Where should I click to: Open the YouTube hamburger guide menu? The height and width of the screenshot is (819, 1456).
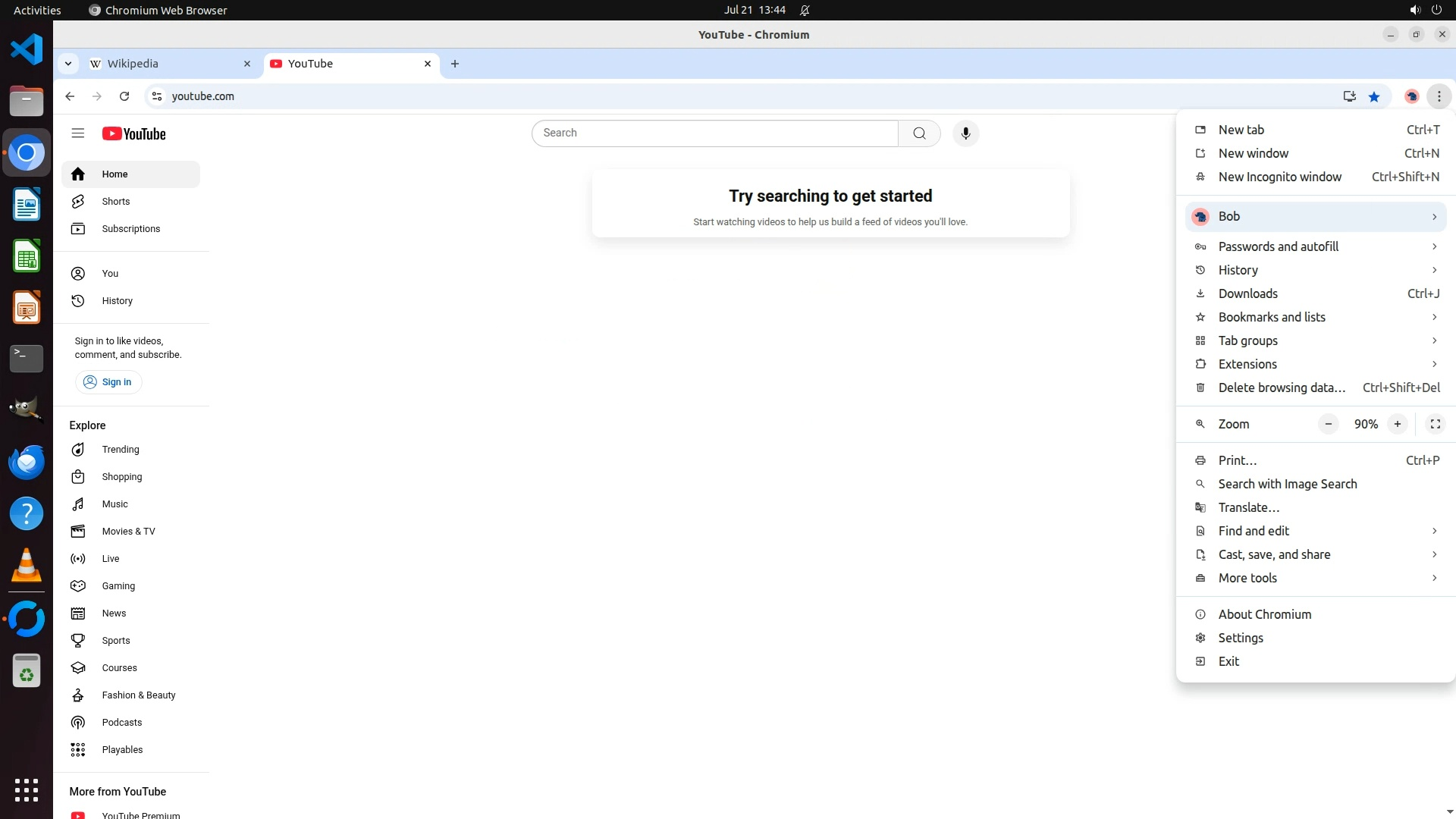[x=77, y=133]
